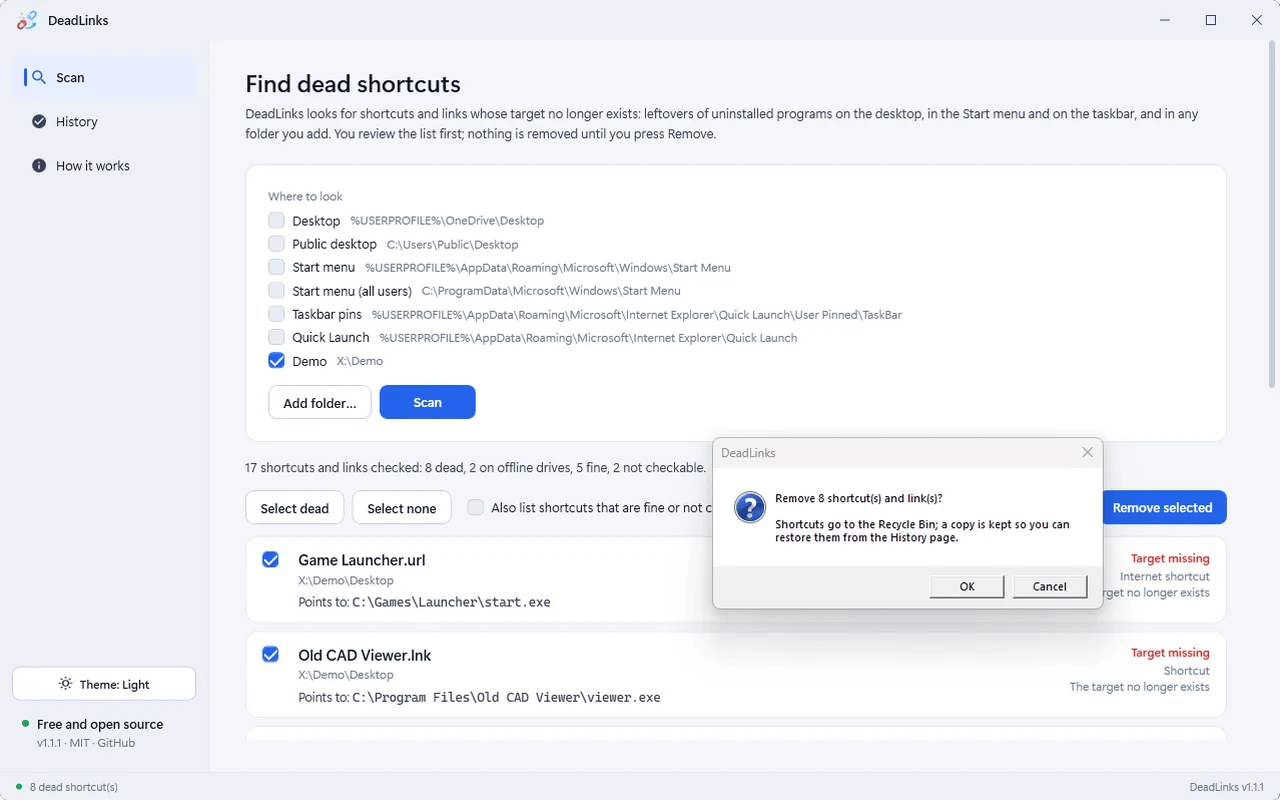Viewport: 1280px width, 800px height.
Task: Click the green dot beside Free and open source
Action: coord(25,723)
